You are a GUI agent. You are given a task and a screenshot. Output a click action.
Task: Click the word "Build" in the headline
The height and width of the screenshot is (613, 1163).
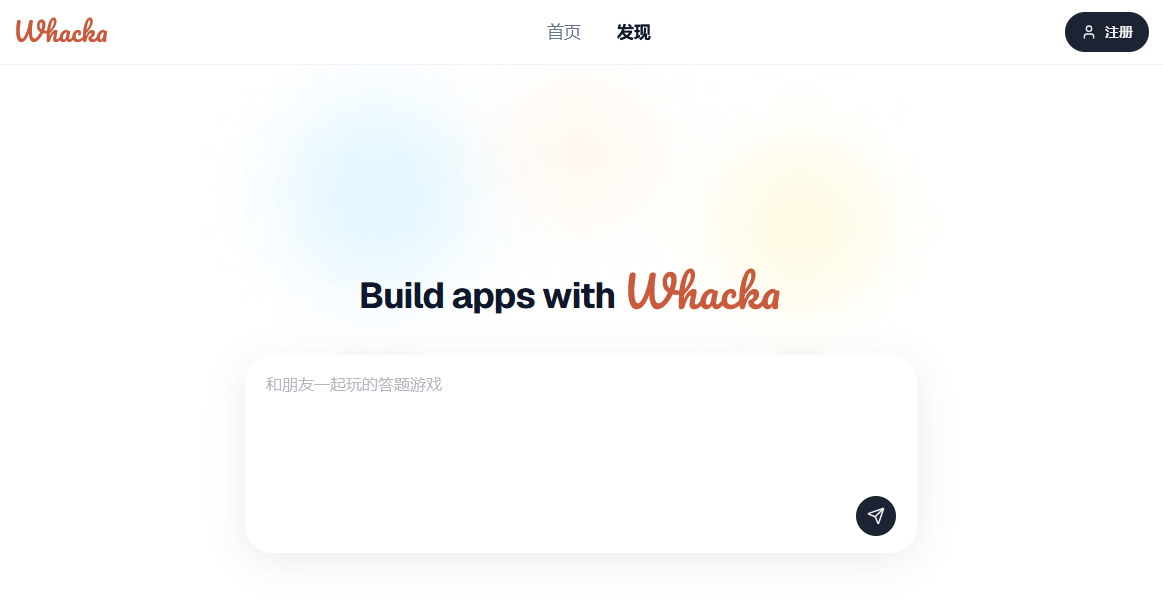(402, 295)
